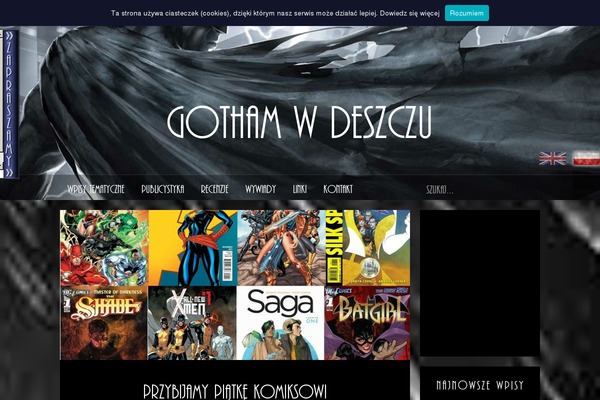Open the Przybijamy Piątkę Komiksowi post title
Screen dimensions: 600x400
pyautogui.click(x=235, y=391)
